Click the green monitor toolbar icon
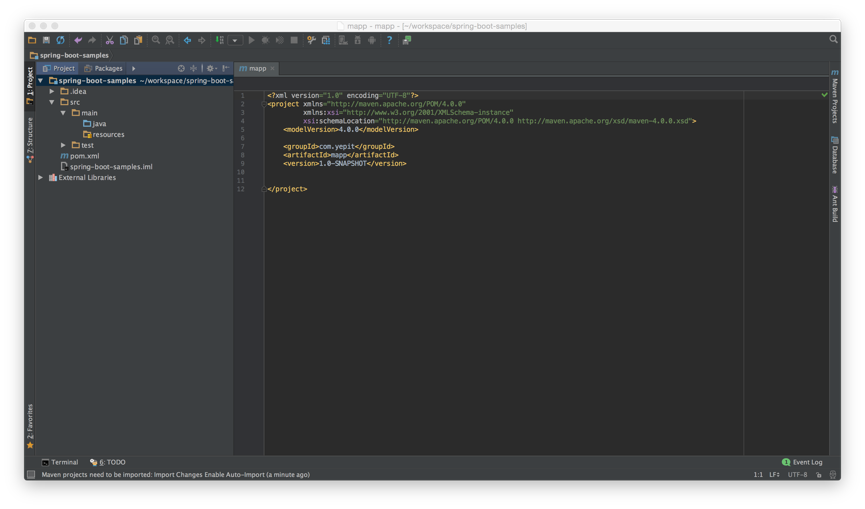Screen dimensions: 865x509 (407, 40)
